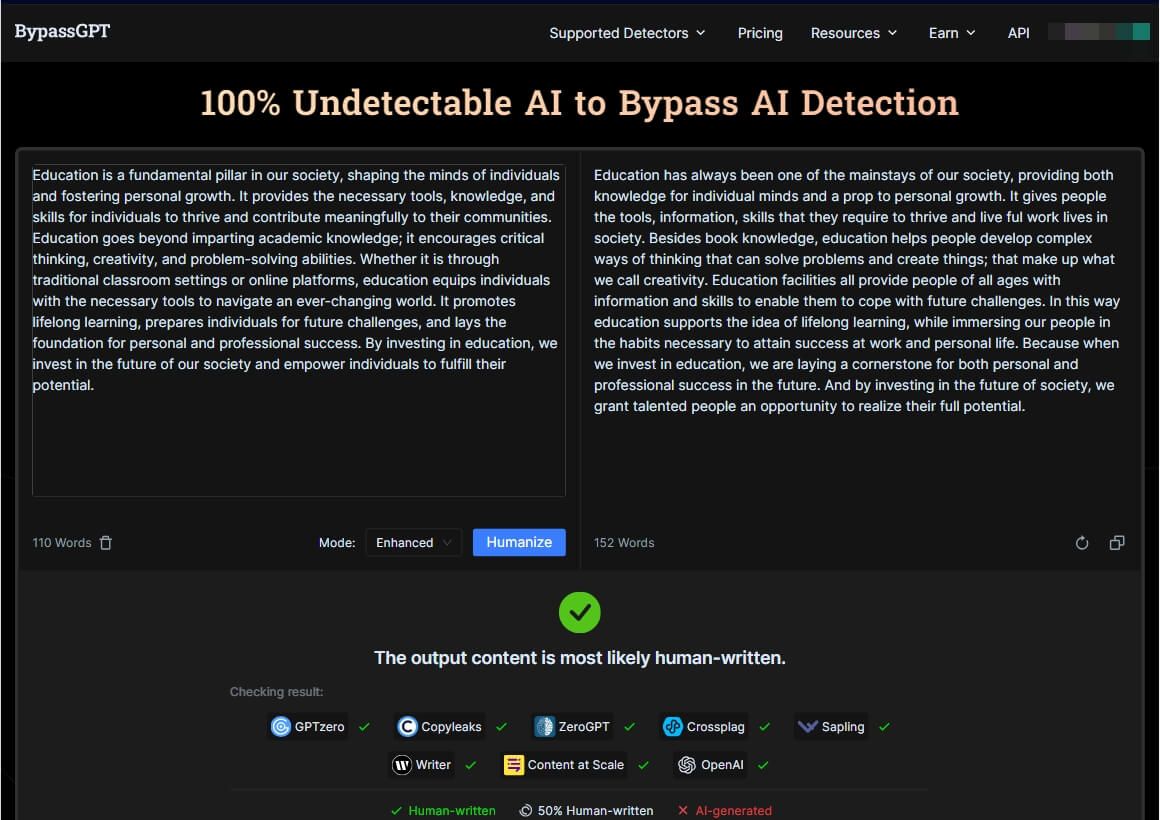The width and height of the screenshot is (1160, 820).
Task: Click the regenerate refresh icon
Action: pyautogui.click(x=1082, y=543)
